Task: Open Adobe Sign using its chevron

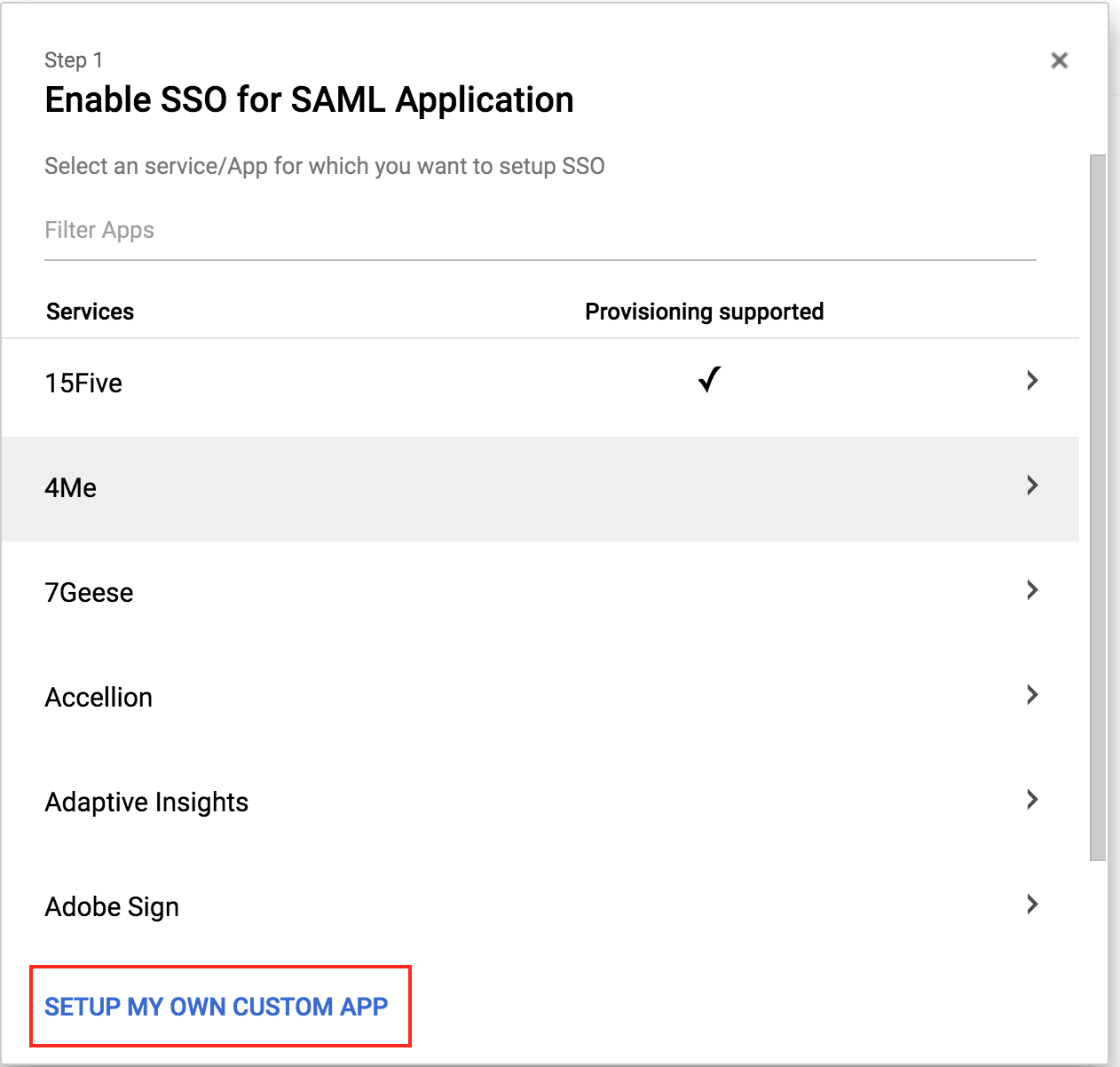Action: coord(1031,905)
